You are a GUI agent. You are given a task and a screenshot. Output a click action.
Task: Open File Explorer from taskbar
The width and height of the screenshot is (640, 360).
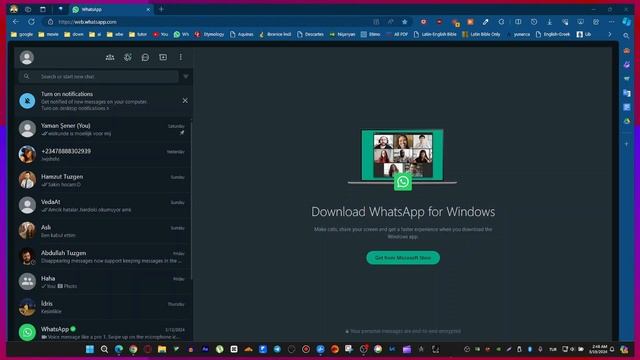pyautogui.click(x=162, y=349)
